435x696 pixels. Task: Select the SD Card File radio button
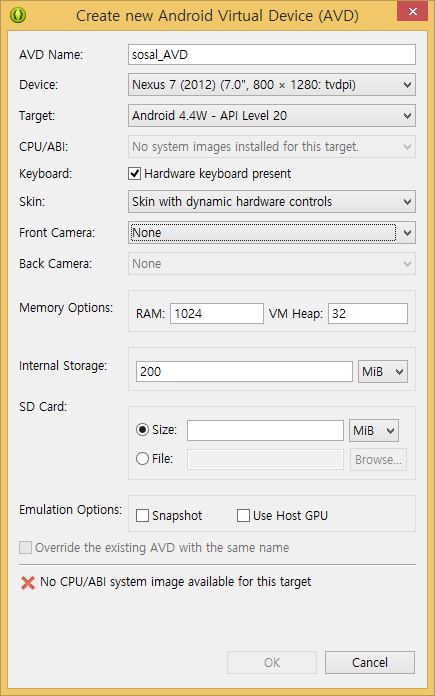coord(142,459)
